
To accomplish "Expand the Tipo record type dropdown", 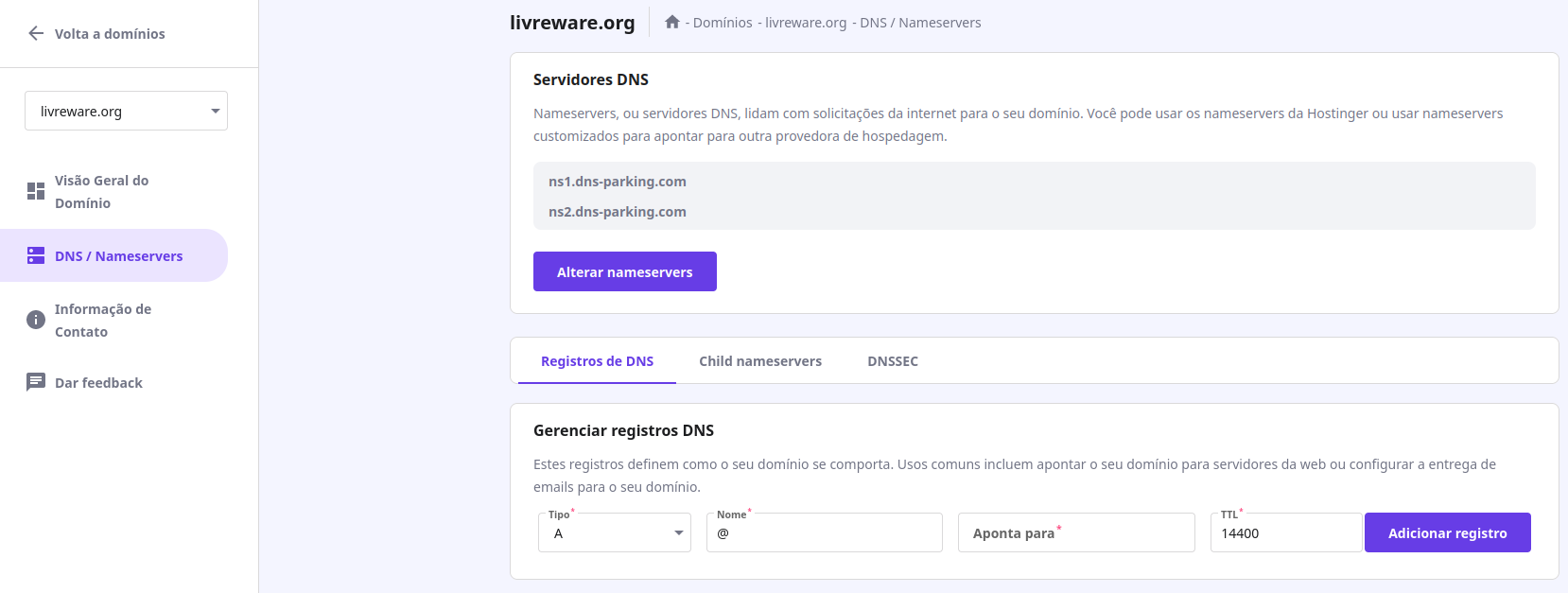I will click(615, 533).
